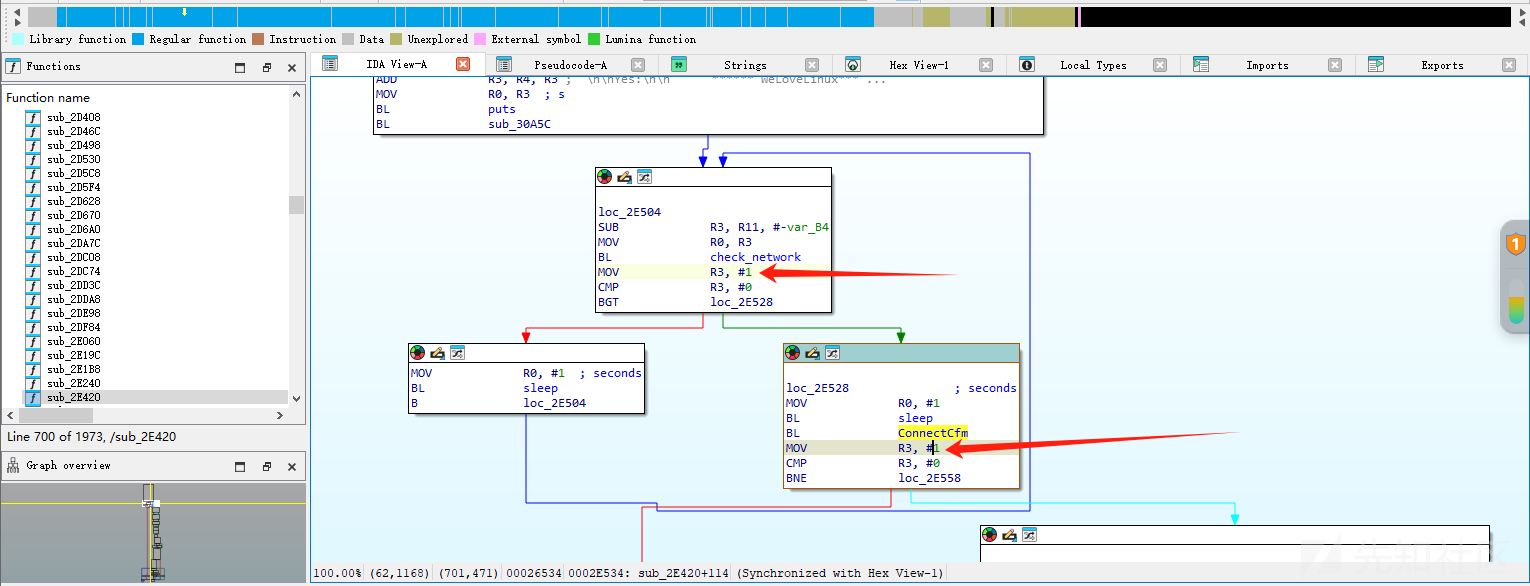
Task: Click the Exports tab icon
Action: [1376, 65]
